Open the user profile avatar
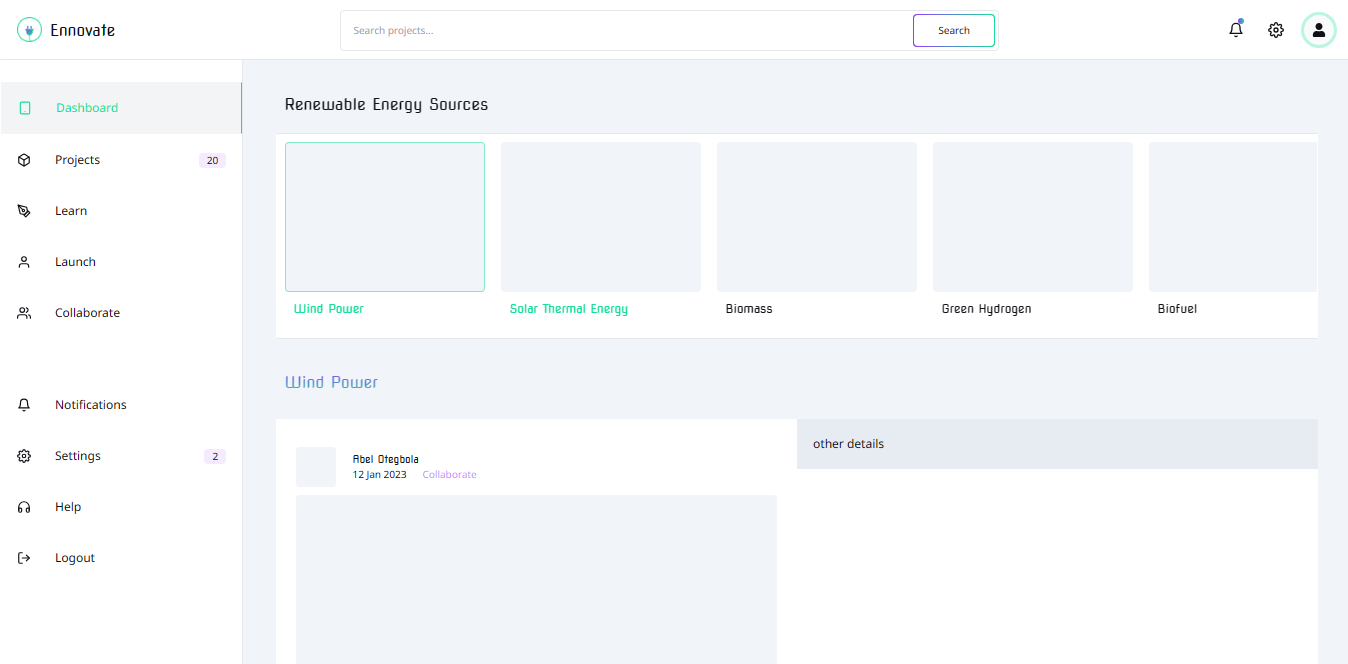 click(1318, 30)
